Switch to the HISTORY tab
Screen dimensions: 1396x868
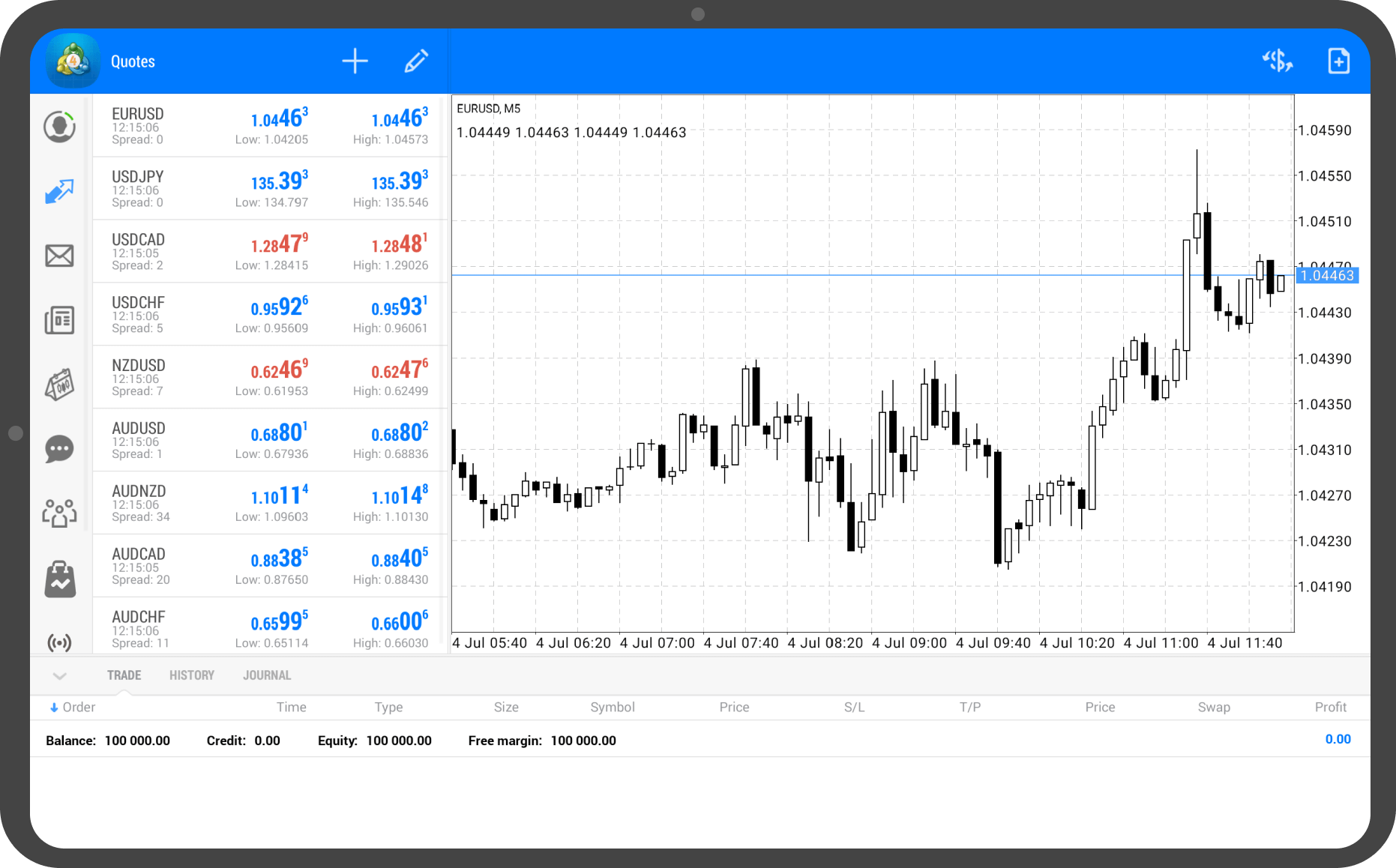[192, 675]
